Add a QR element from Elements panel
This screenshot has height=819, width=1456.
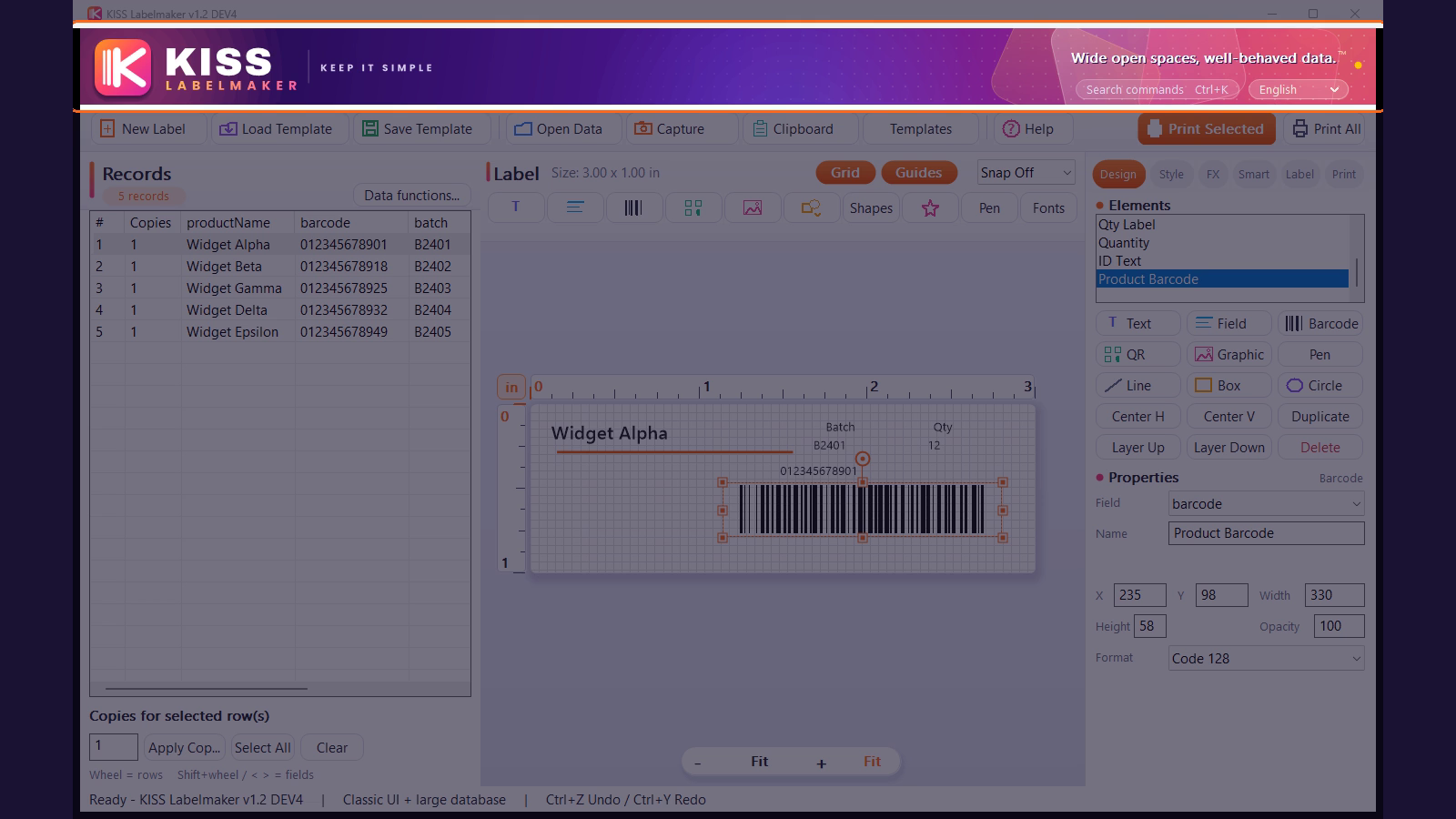(1137, 355)
